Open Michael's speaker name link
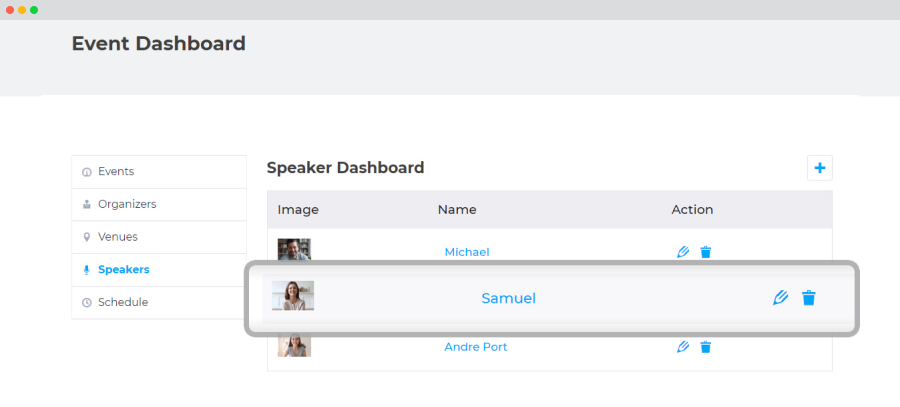 467,252
